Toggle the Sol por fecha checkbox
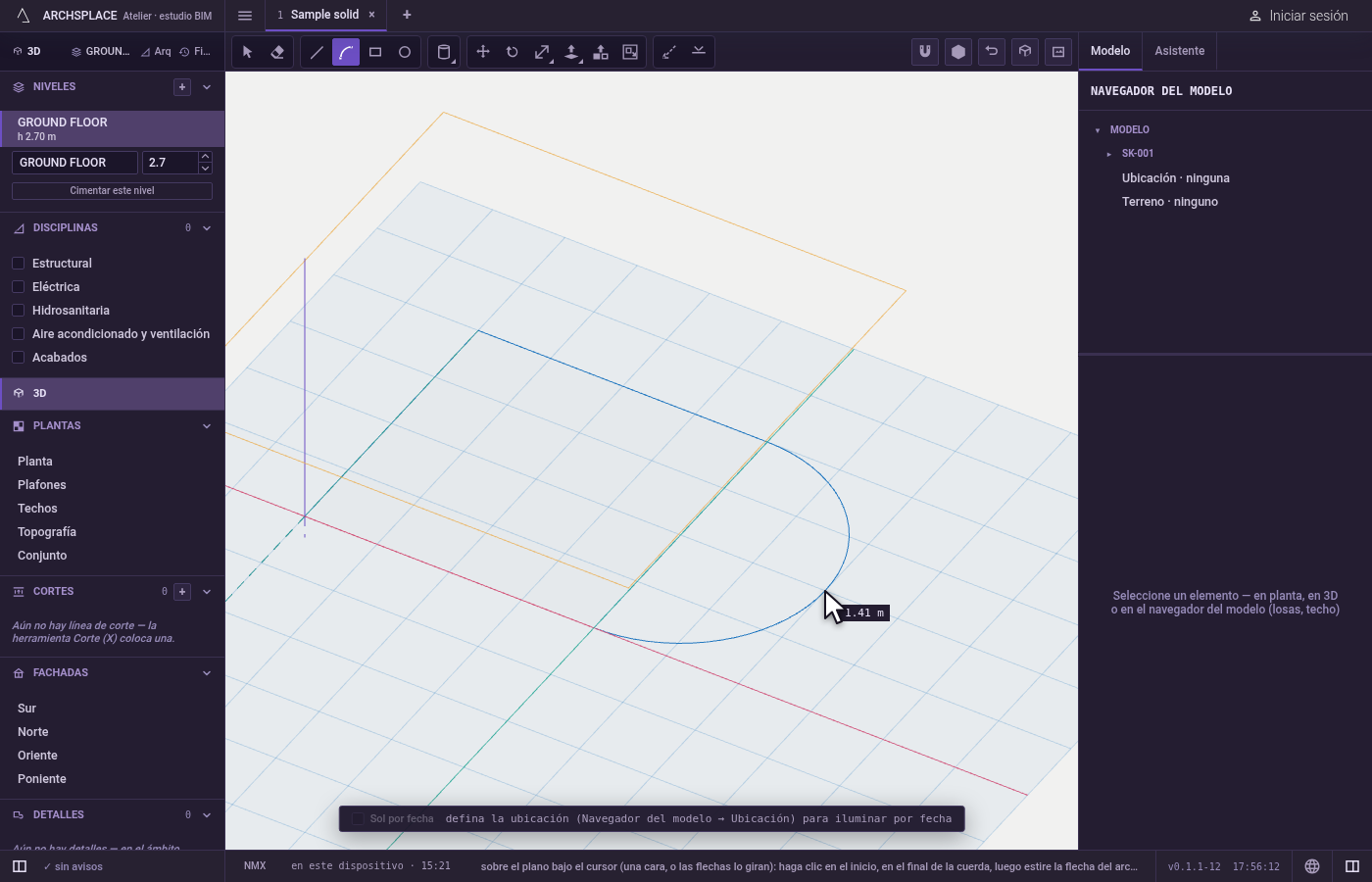The width and height of the screenshot is (1372, 882). 358,819
